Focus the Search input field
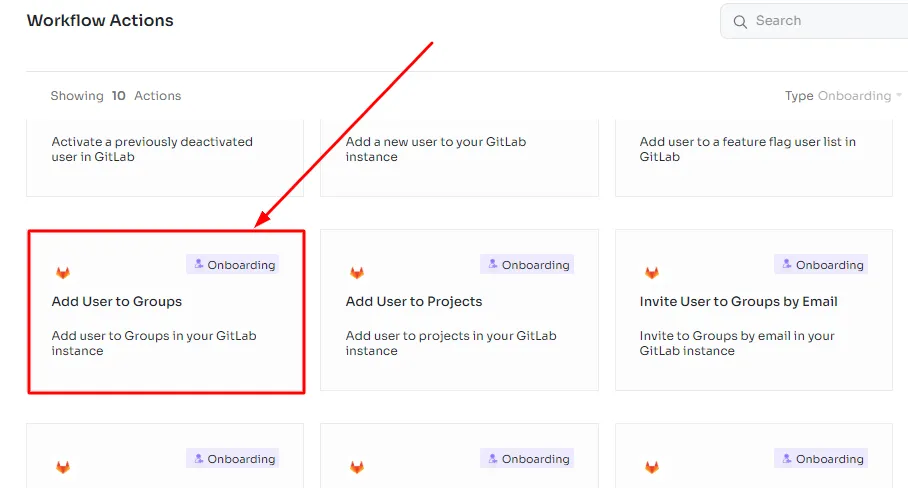The image size is (908, 488). click(814, 21)
